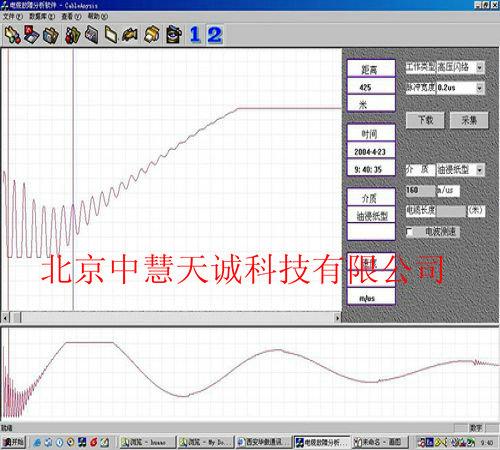This screenshot has height=450, width=500.
Task: Click the 电缆故障分析 taskbar button
Action: (322, 443)
